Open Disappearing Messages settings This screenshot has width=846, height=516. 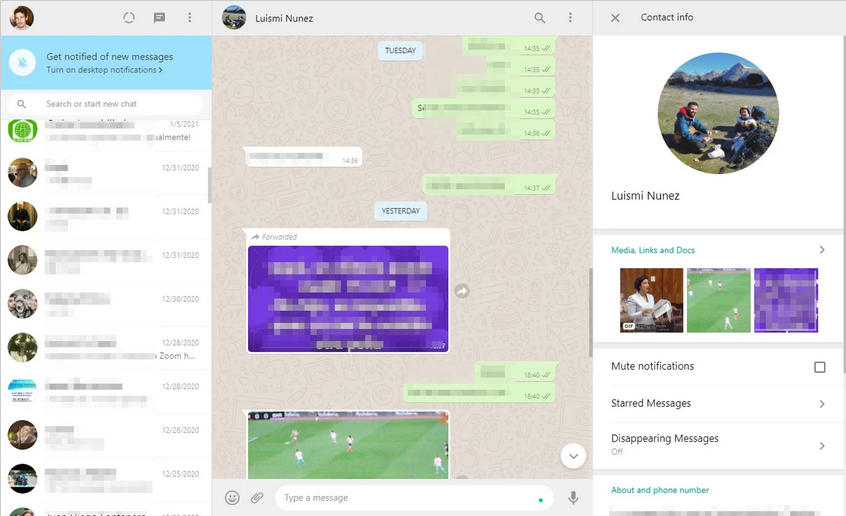(718, 445)
